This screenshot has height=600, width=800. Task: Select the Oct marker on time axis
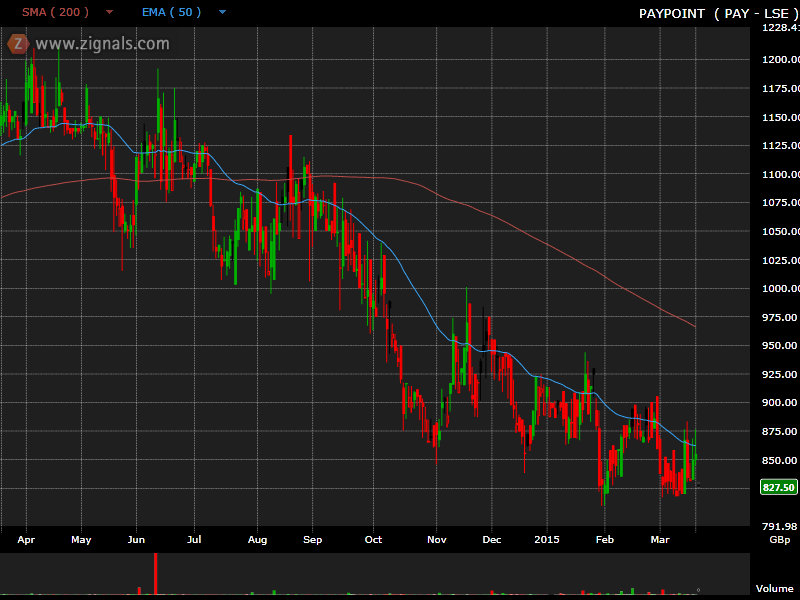[373, 539]
